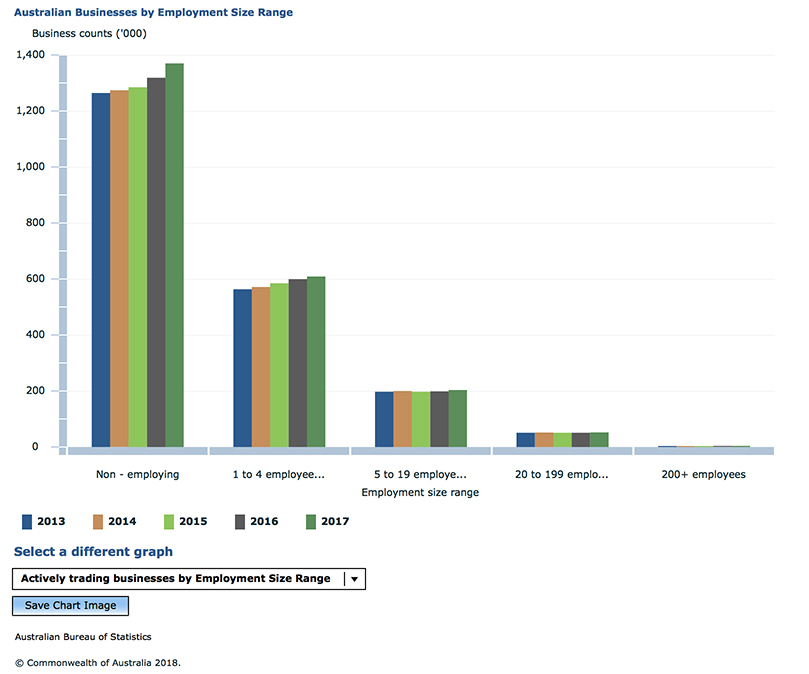
Task: Select the 2013 legend label
Action: [51, 521]
